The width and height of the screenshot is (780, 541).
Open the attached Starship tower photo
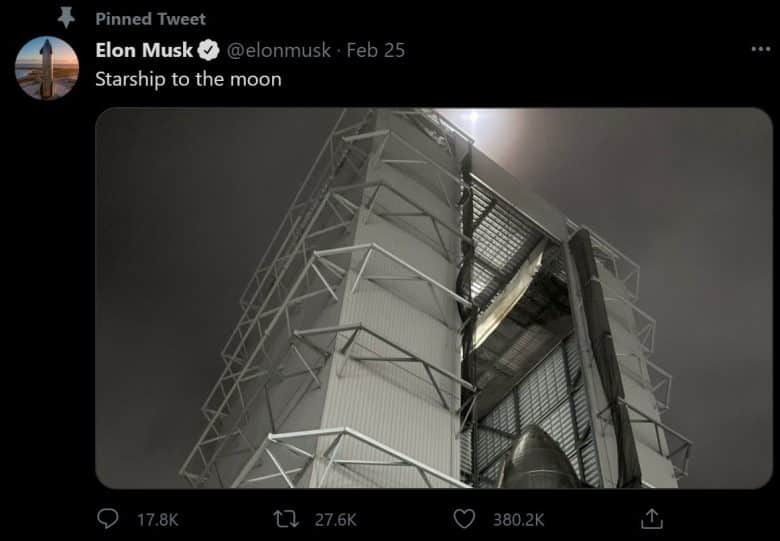tap(433, 297)
